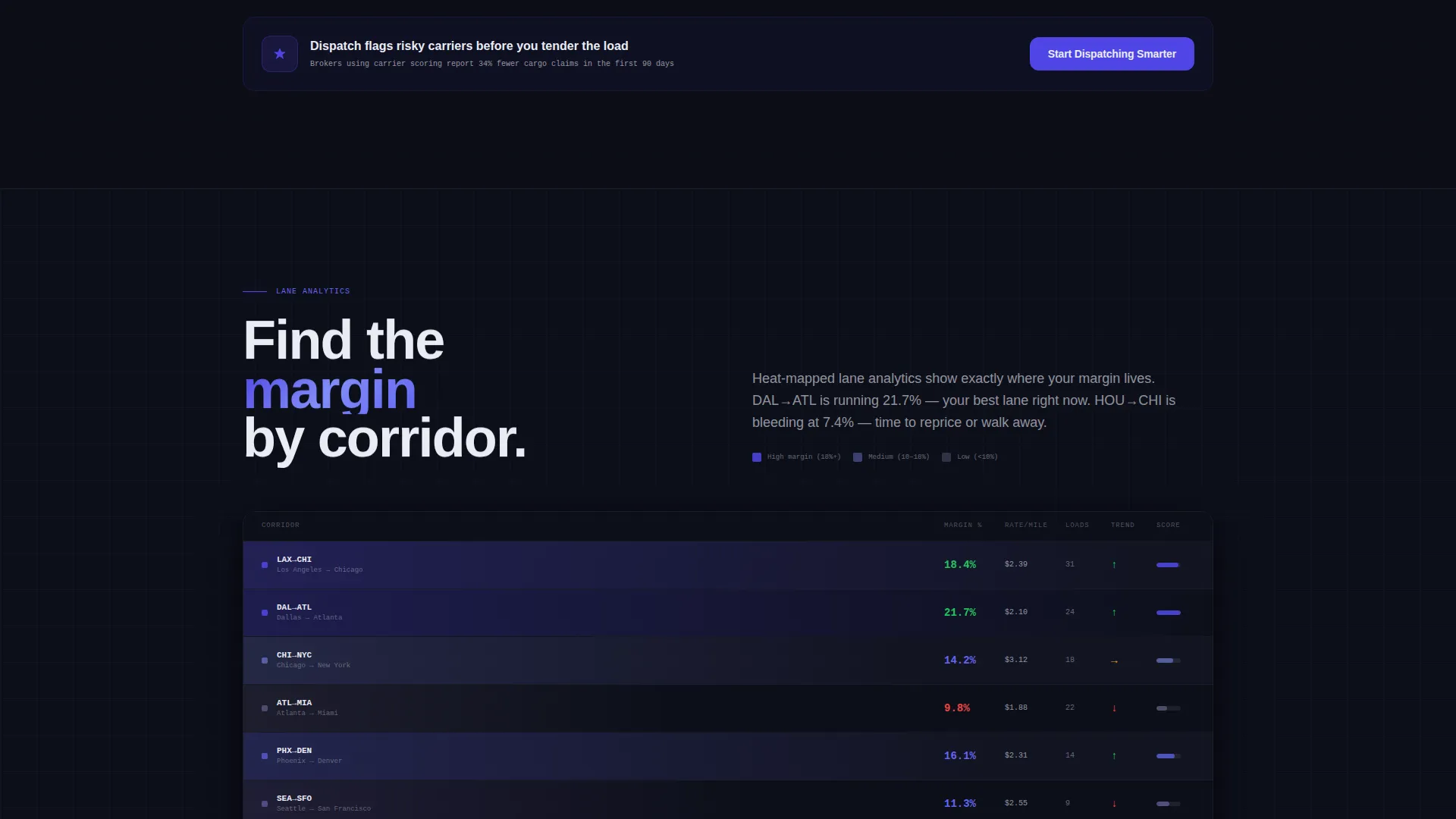Click the score bar for DAL→ATL
1456x819 pixels.
(1169, 613)
